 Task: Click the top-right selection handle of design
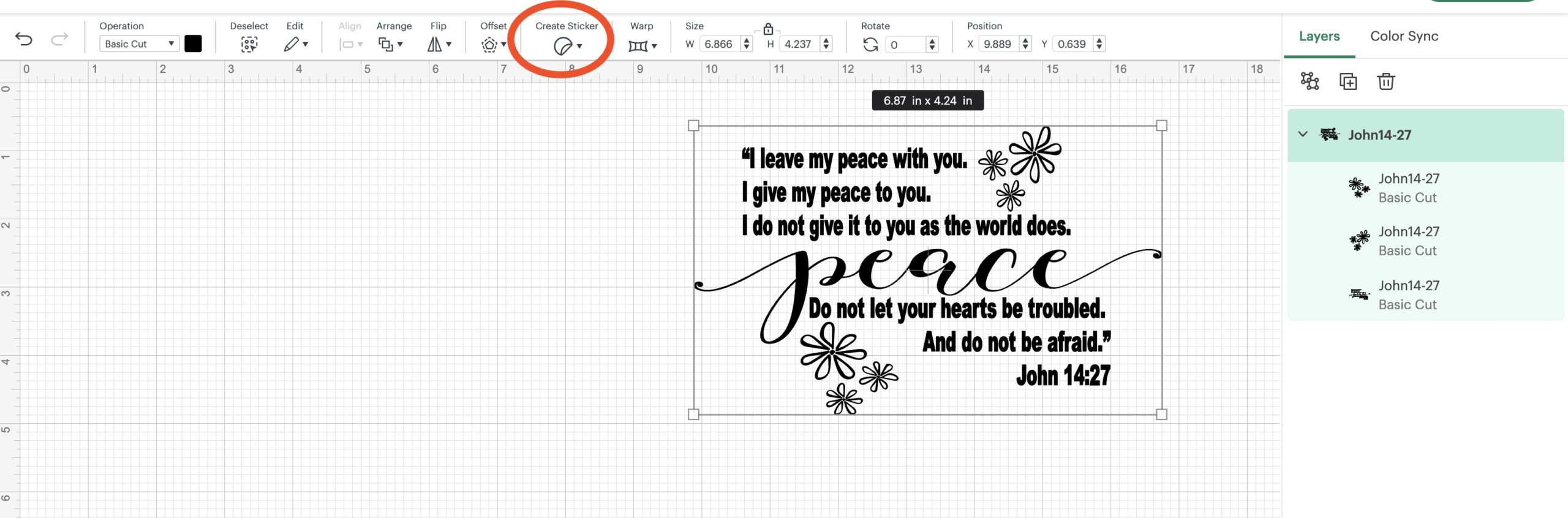1161,126
